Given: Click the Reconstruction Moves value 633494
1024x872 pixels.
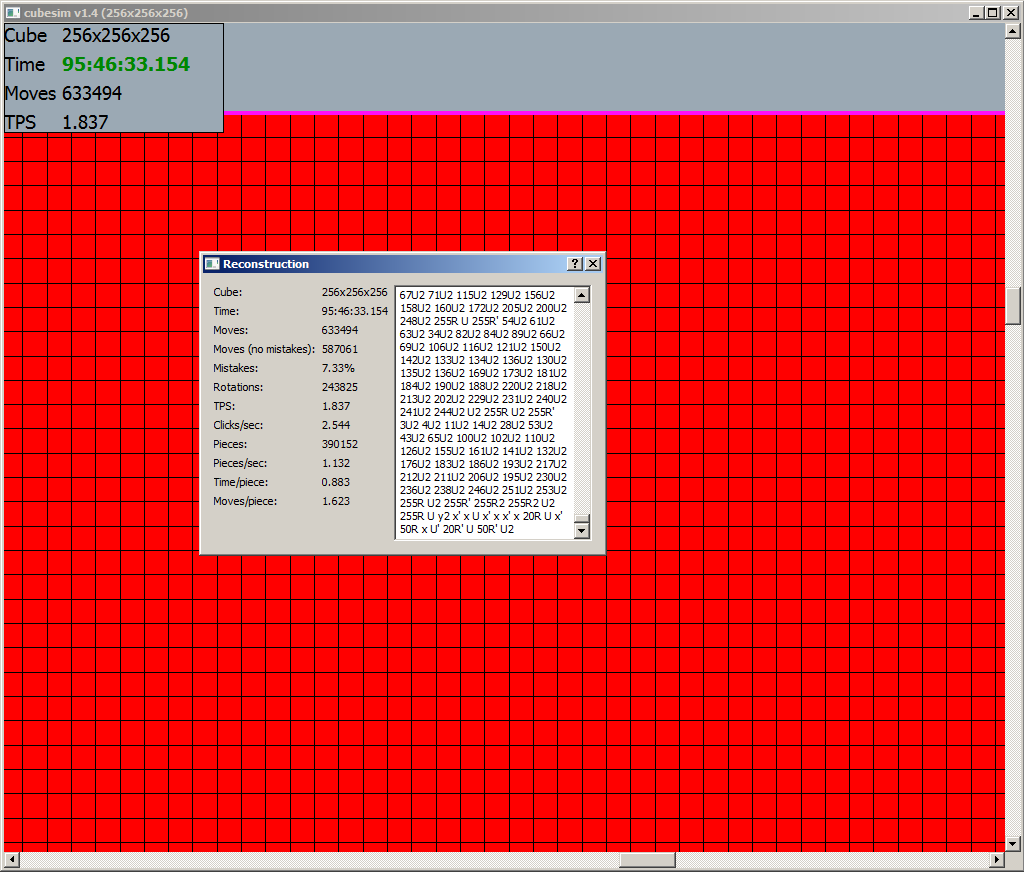Looking at the screenshot, I should pyautogui.click(x=340, y=330).
